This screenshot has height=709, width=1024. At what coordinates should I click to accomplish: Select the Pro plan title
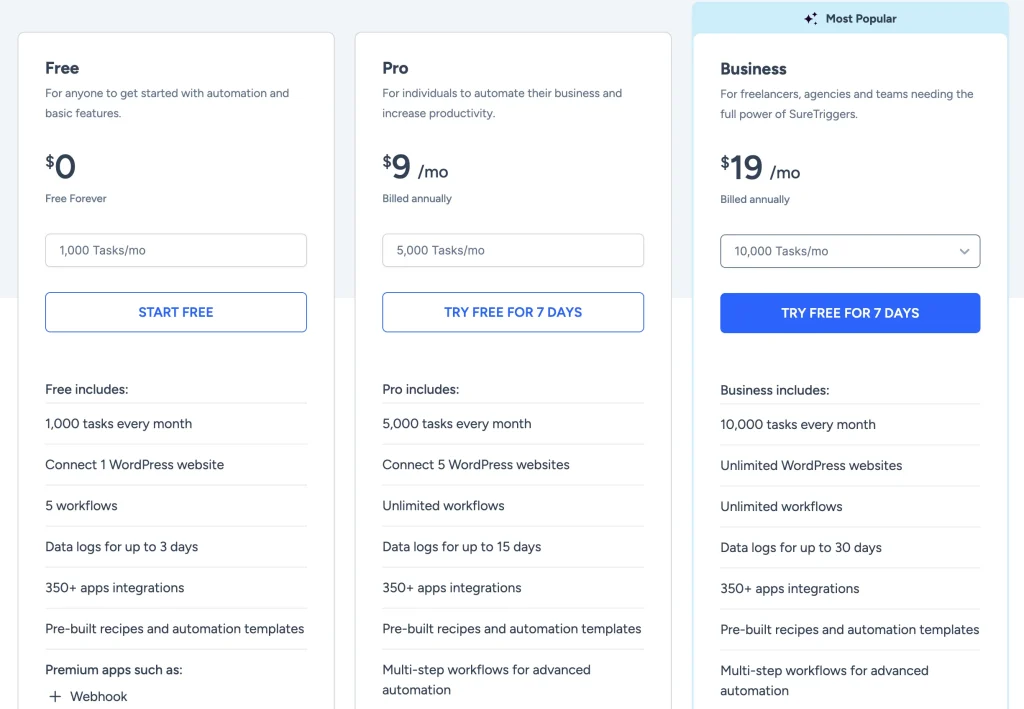click(x=394, y=68)
